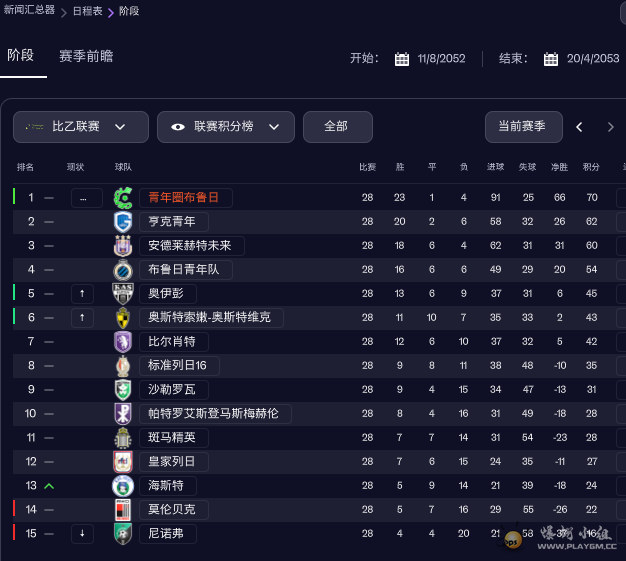Open the 新闻汇总器 breadcrumb link
Viewport: 626px width, 561px height.
pos(30,11)
